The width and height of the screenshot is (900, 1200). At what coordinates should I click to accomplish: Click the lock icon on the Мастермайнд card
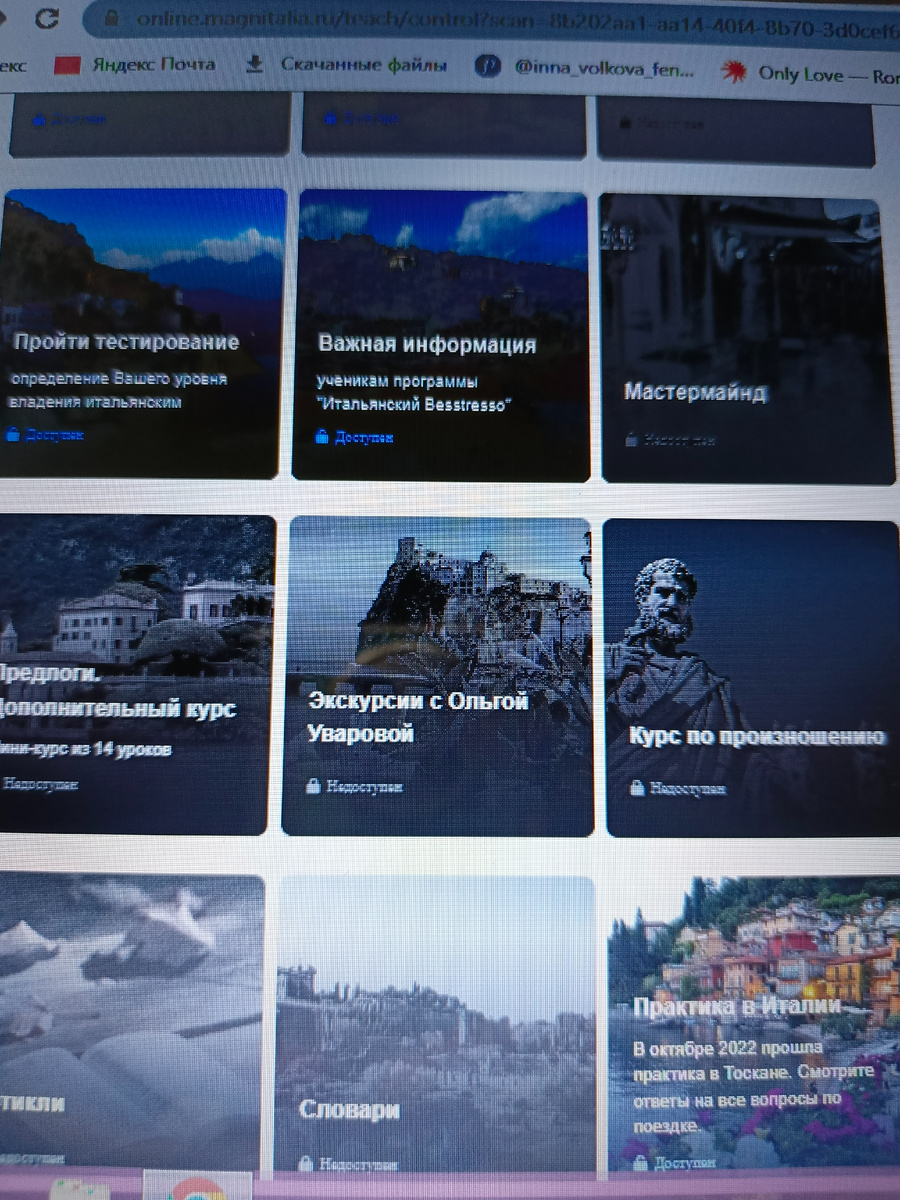(631, 435)
